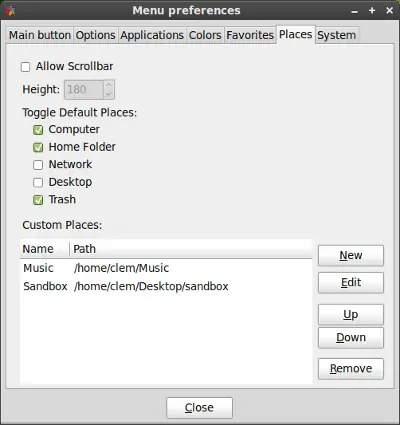Click the Edit button
The image size is (400, 425).
click(x=351, y=283)
